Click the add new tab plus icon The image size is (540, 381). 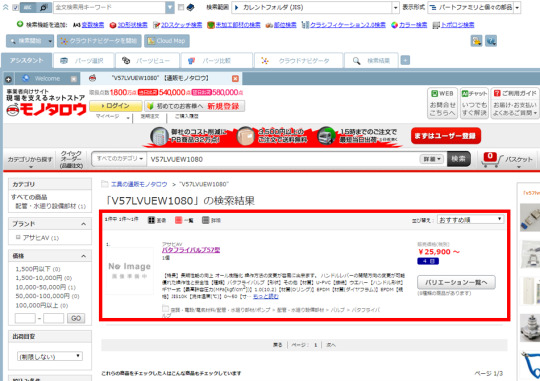tap(405, 60)
